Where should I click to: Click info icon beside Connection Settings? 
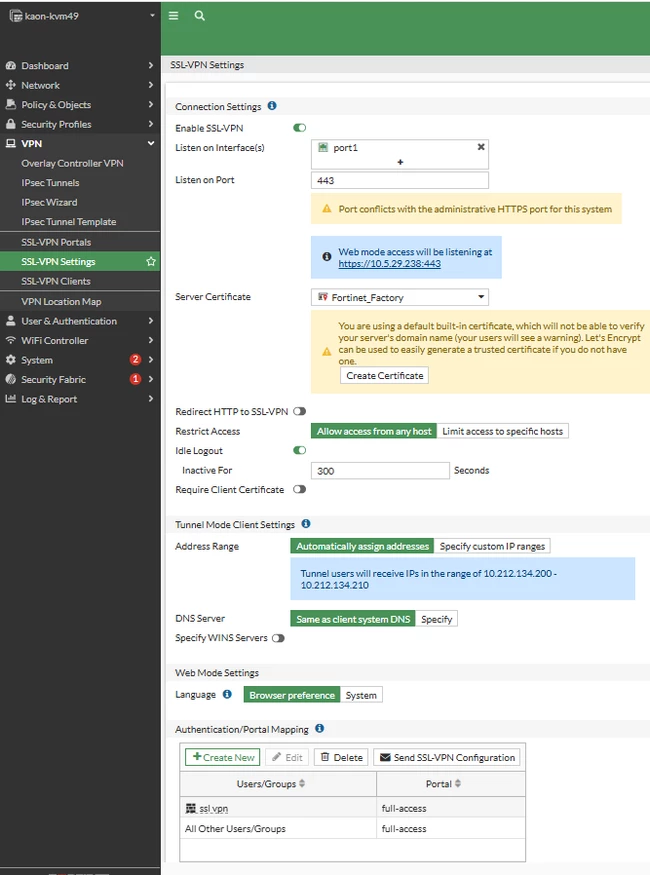(272, 105)
